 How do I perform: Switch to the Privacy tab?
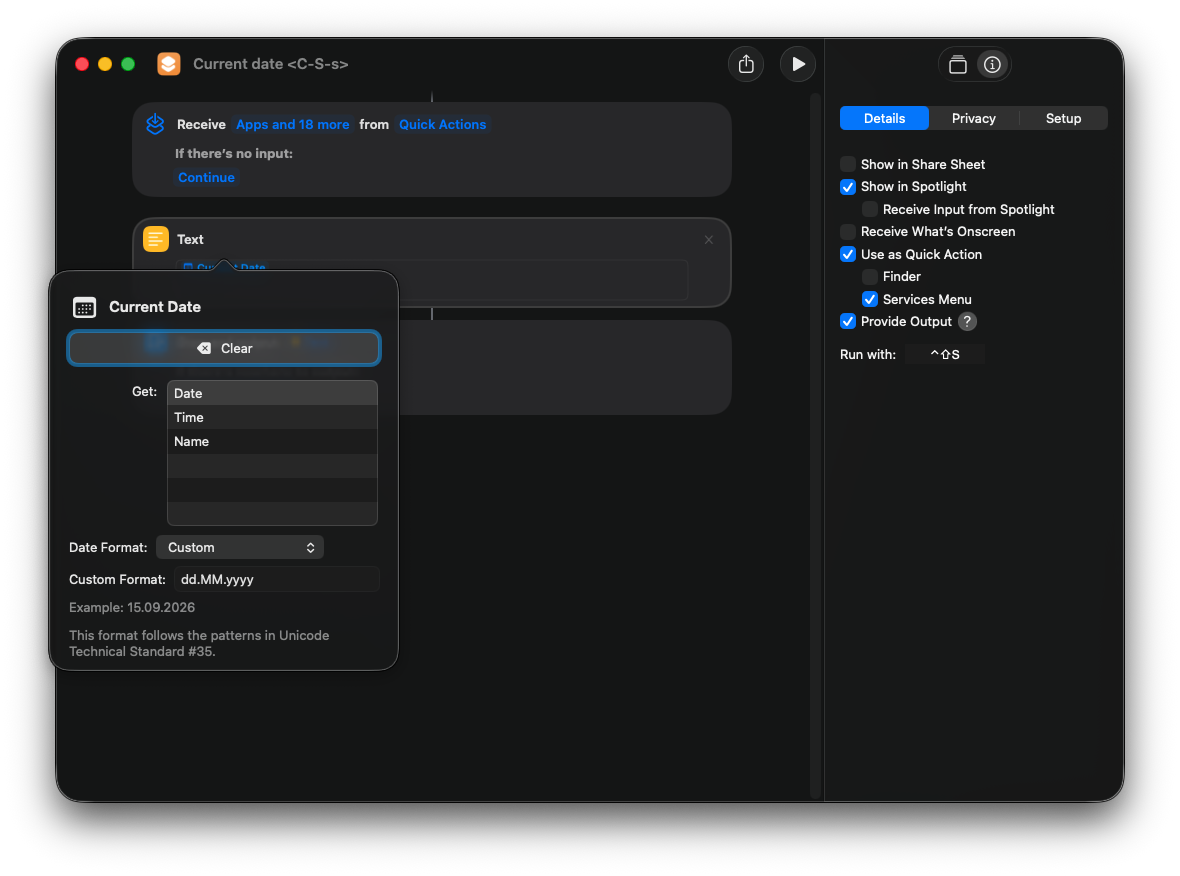(x=972, y=118)
